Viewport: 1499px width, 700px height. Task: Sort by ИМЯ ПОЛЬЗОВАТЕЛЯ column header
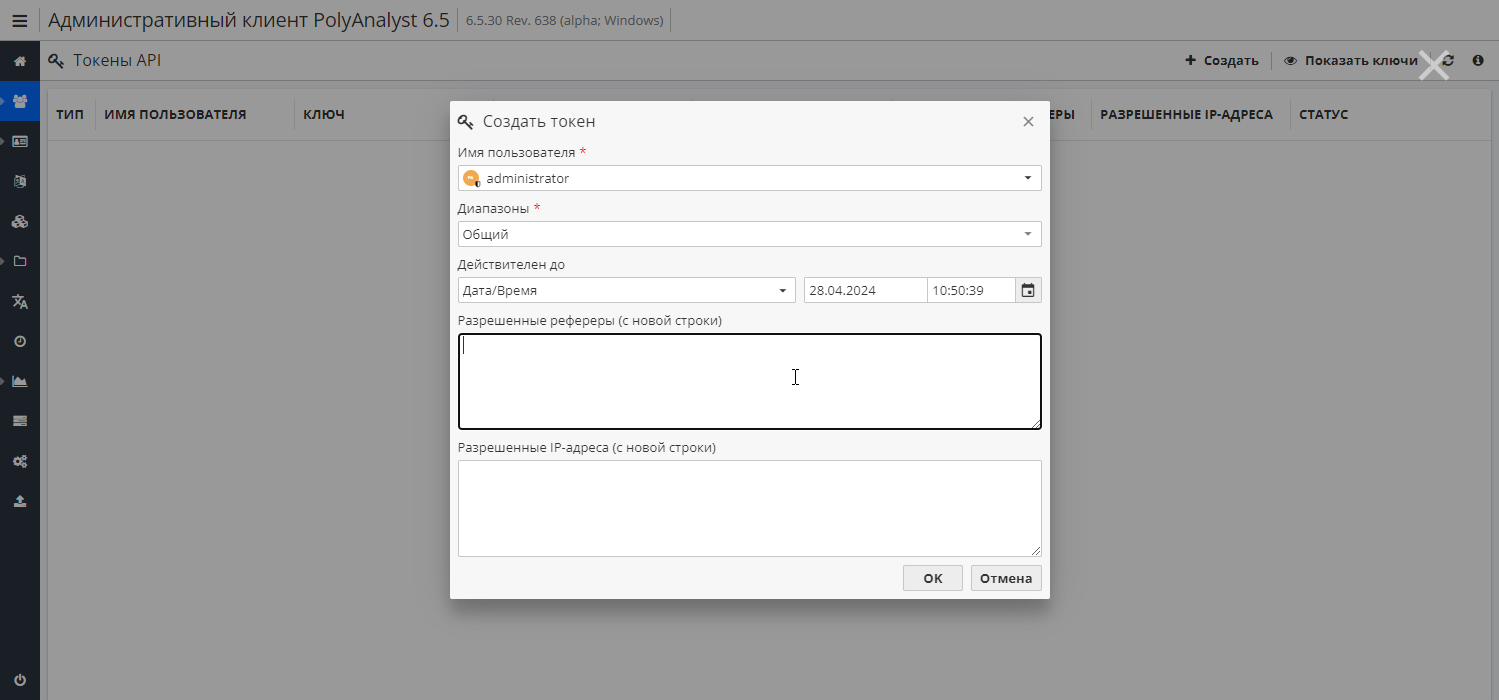coord(175,115)
